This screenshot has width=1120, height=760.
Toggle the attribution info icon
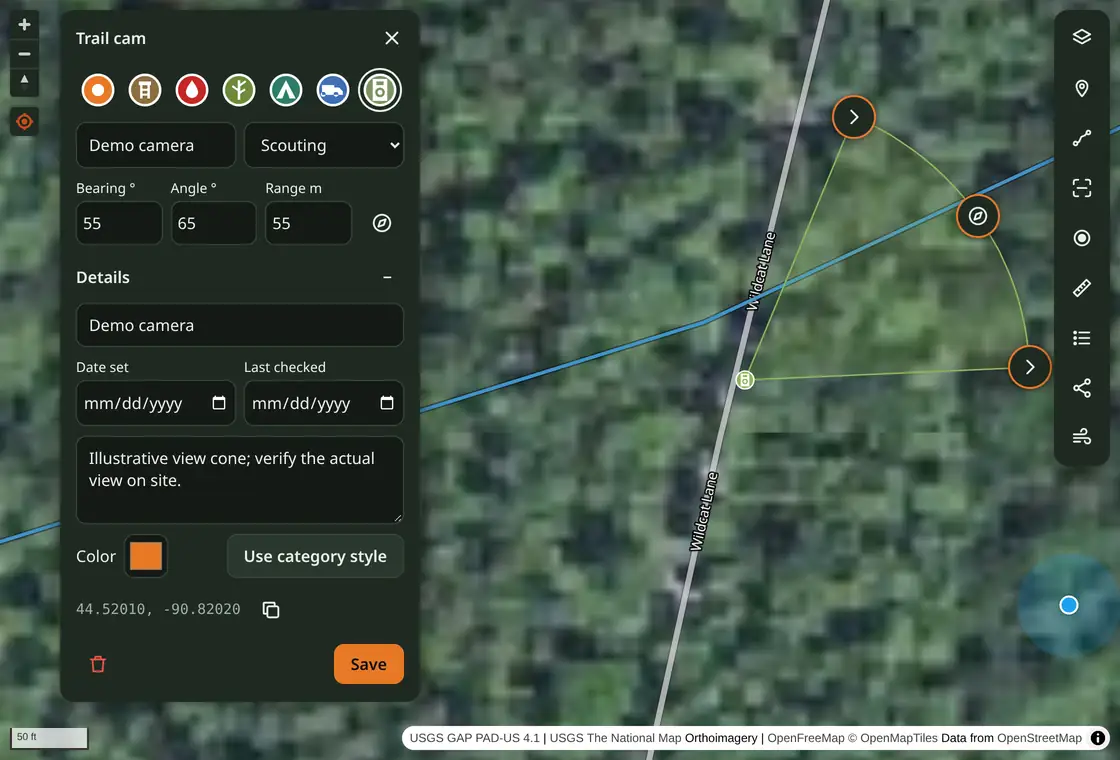point(1098,738)
